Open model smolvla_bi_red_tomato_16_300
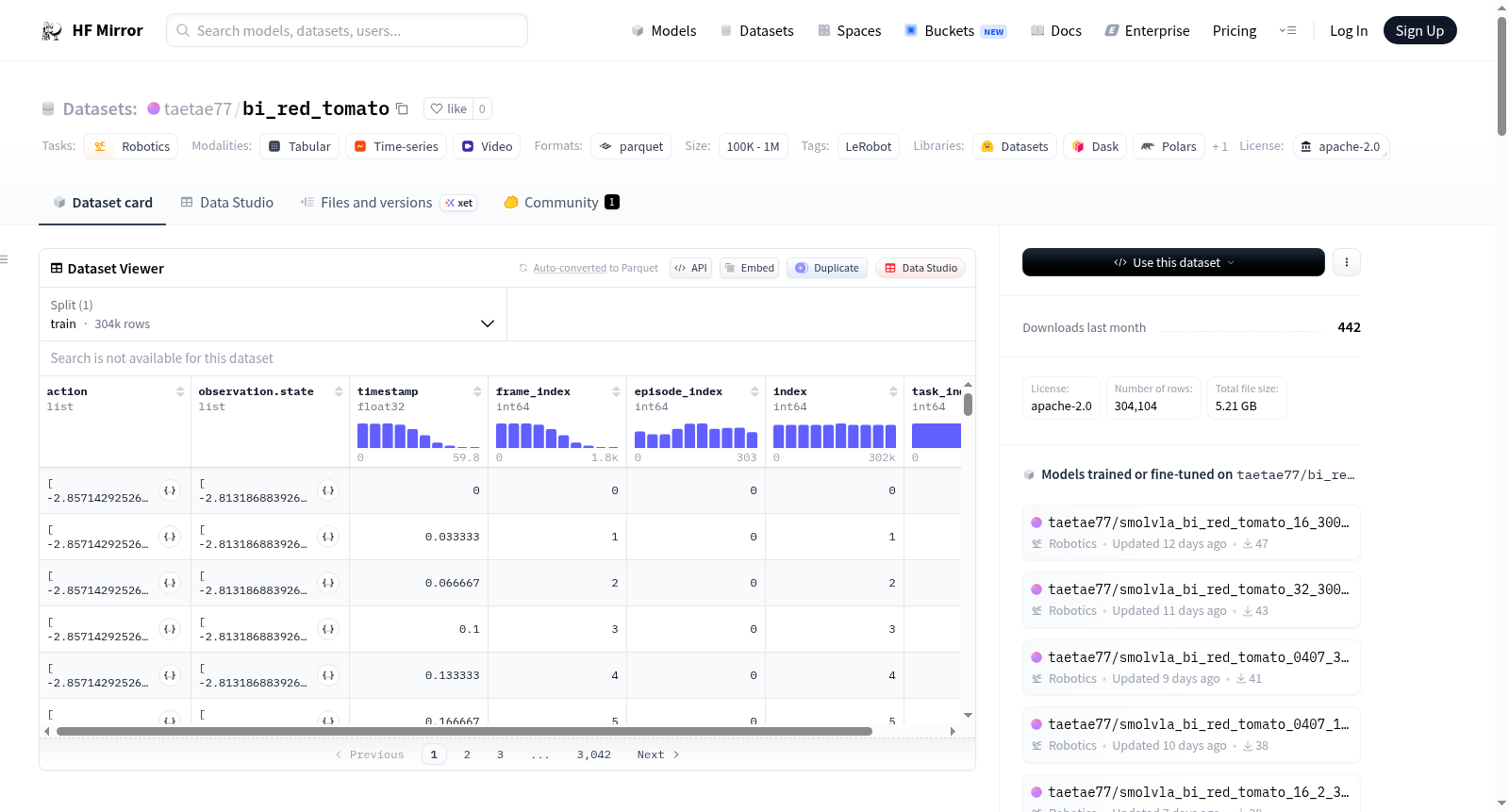 (x=1191, y=532)
